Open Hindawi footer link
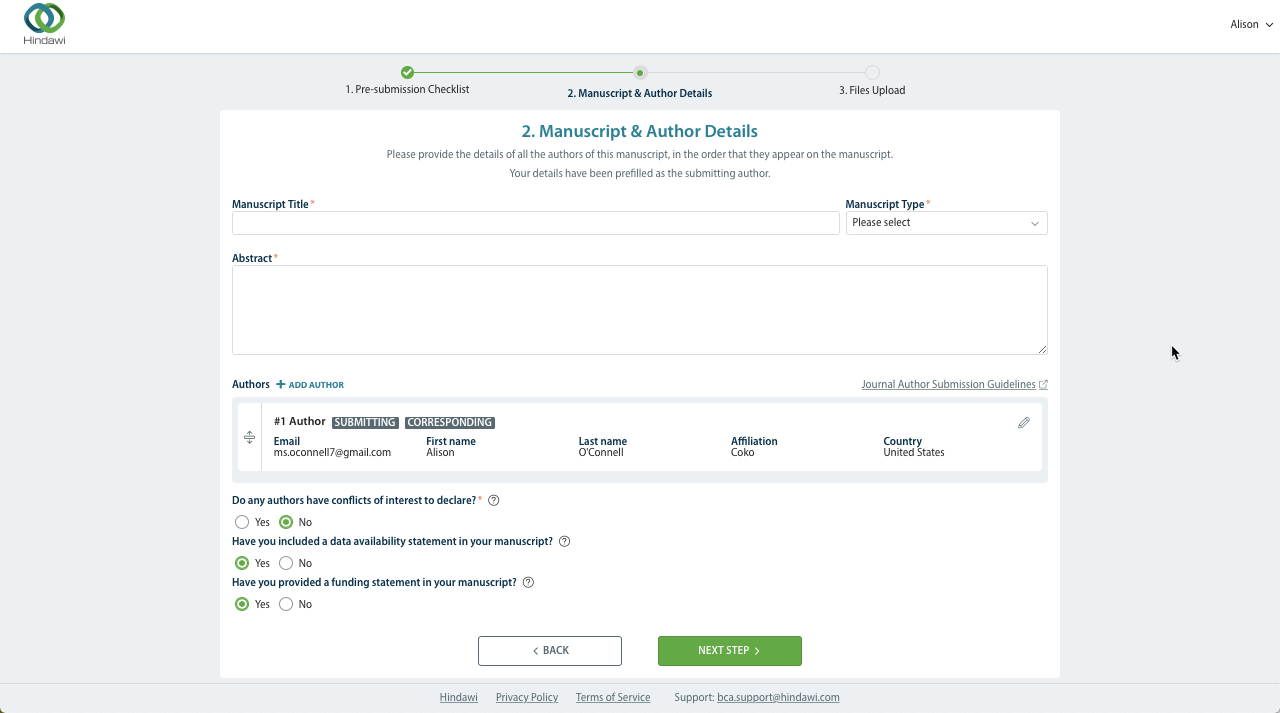 point(458,697)
